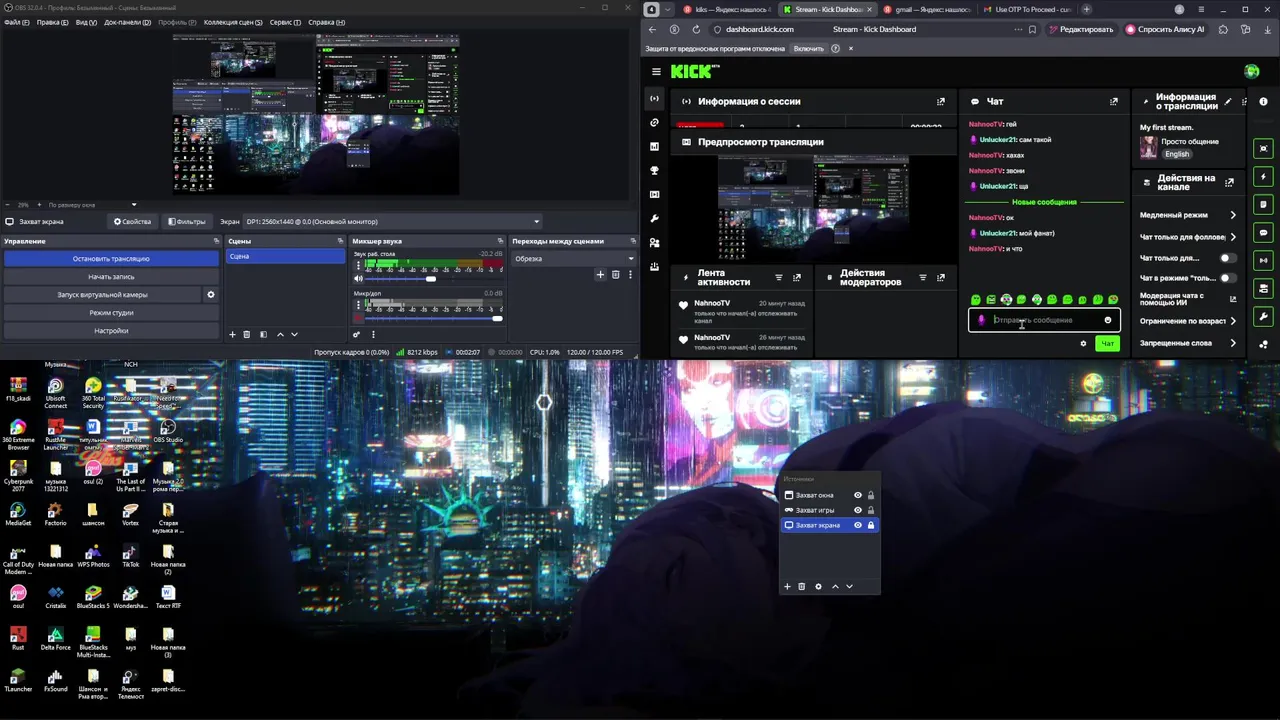The image size is (1280, 720).
Task: Open emoji picker in chat message field
Action: pyautogui.click(x=1107, y=320)
